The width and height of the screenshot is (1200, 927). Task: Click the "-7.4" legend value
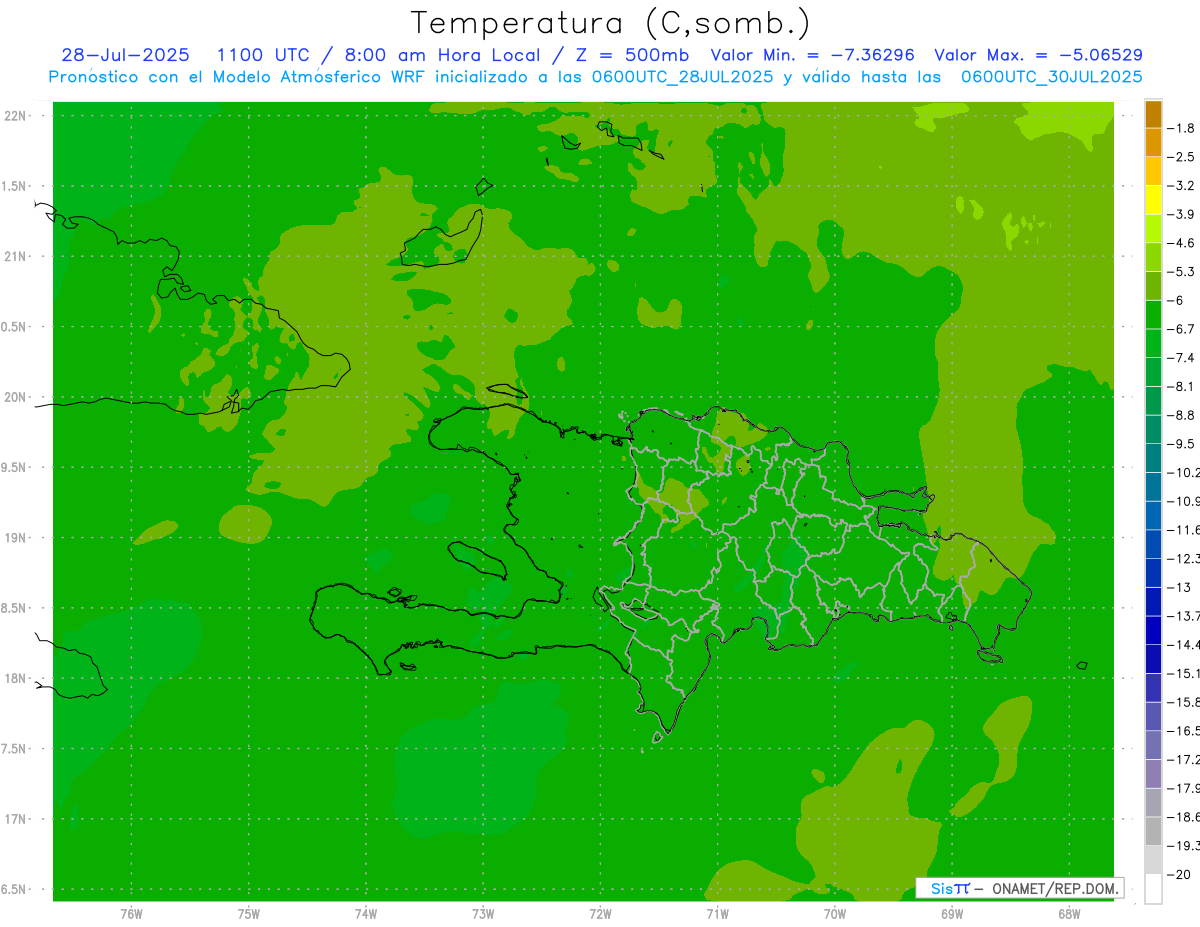point(1182,358)
